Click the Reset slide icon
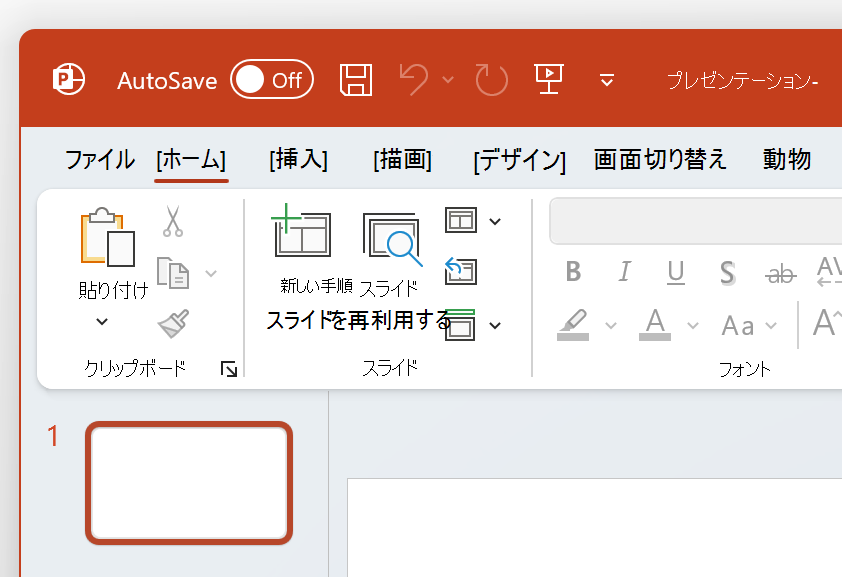The height and width of the screenshot is (577, 842). 461,271
